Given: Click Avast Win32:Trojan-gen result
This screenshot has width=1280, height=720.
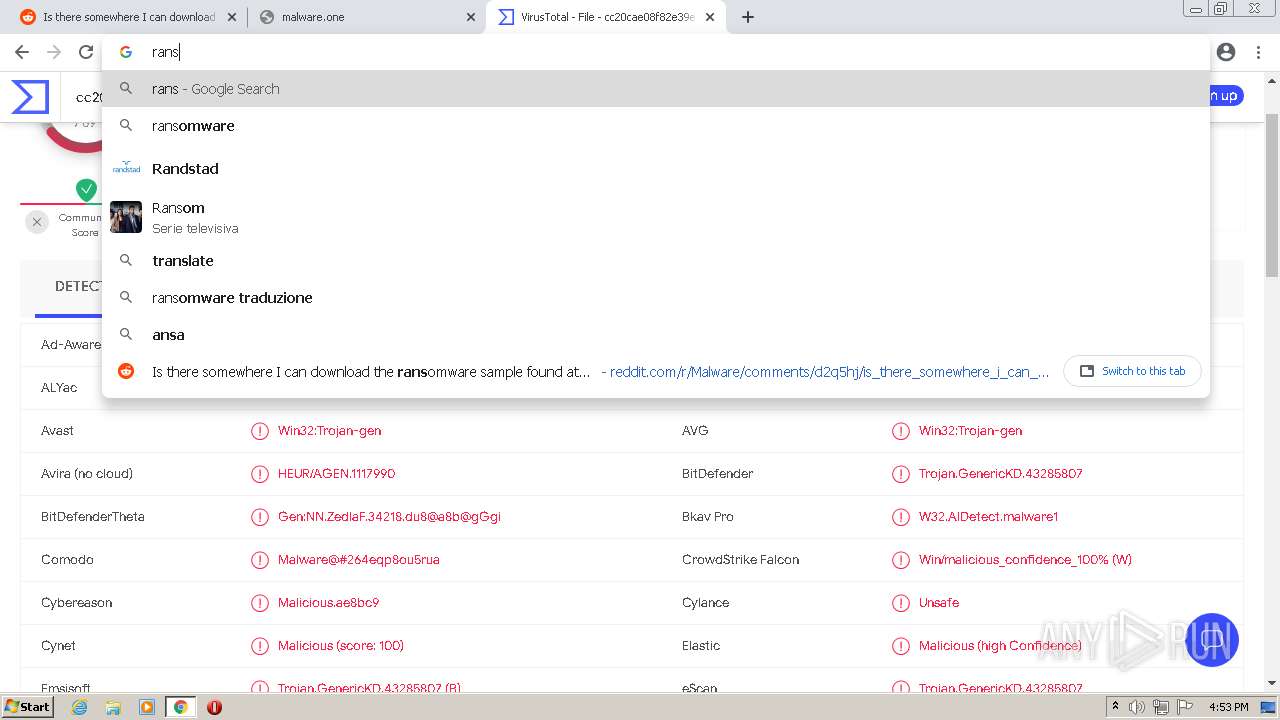Looking at the screenshot, I should pyautogui.click(x=329, y=431).
